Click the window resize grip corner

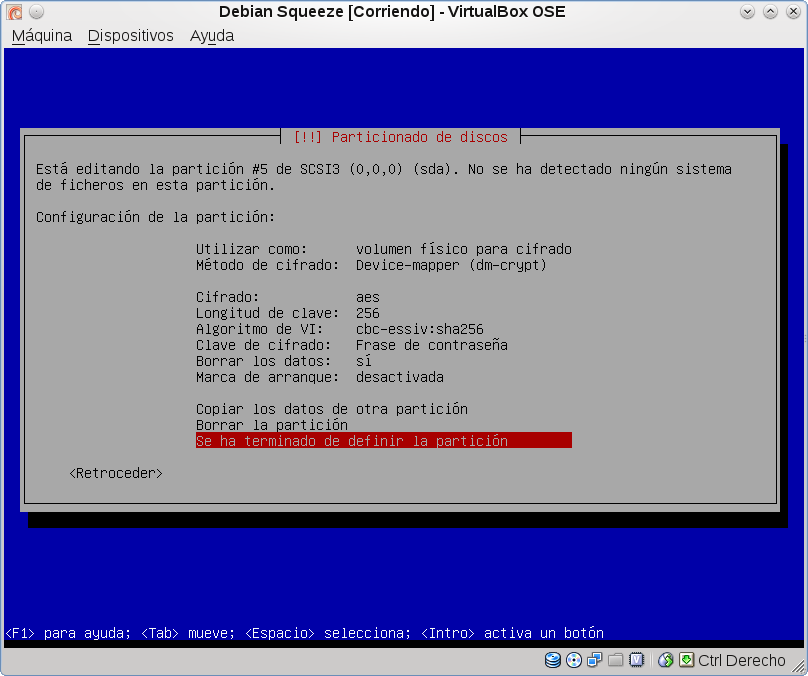point(798,666)
